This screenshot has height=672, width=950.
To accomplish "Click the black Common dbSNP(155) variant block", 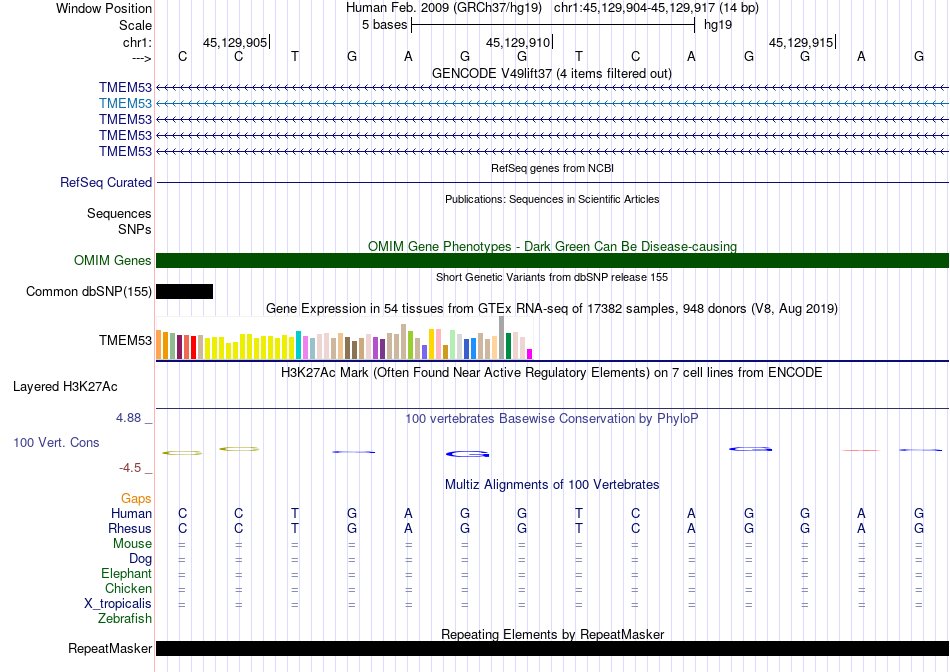I will point(185,291).
